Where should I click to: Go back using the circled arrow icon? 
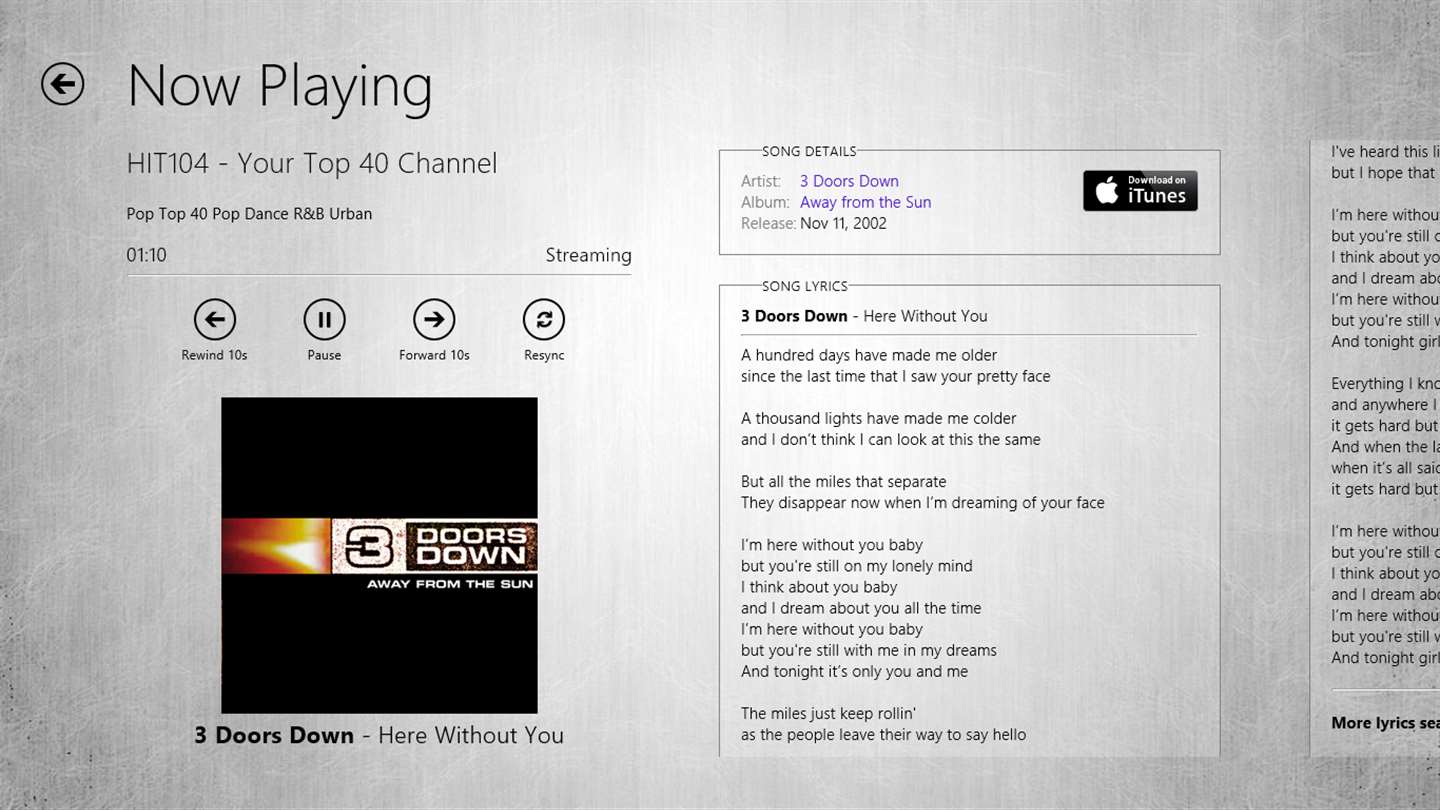62,84
